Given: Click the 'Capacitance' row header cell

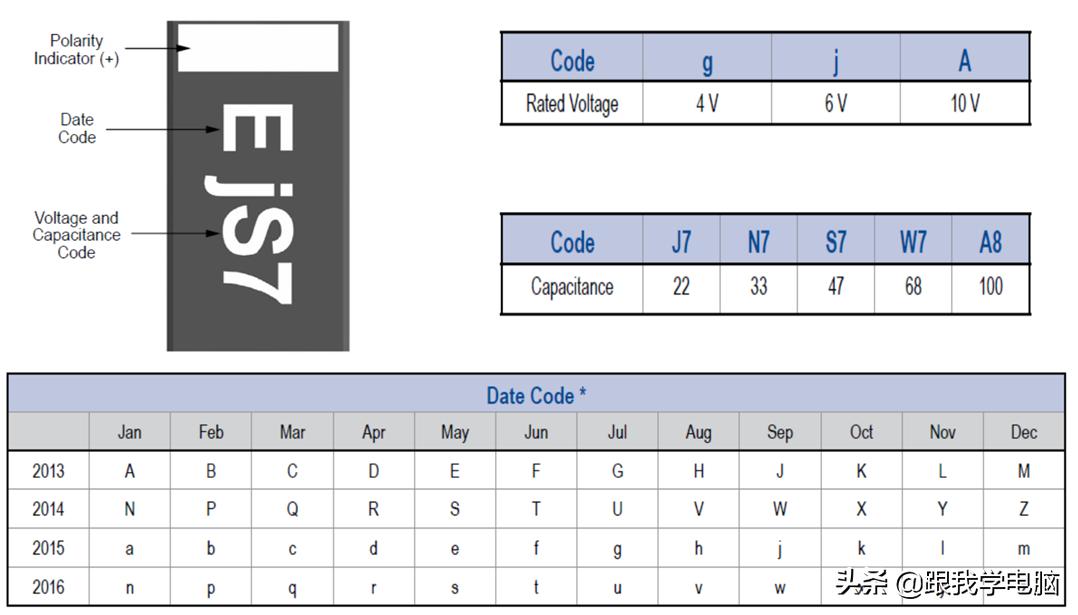Looking at the screenshot, I should click(x=572, y=287).
